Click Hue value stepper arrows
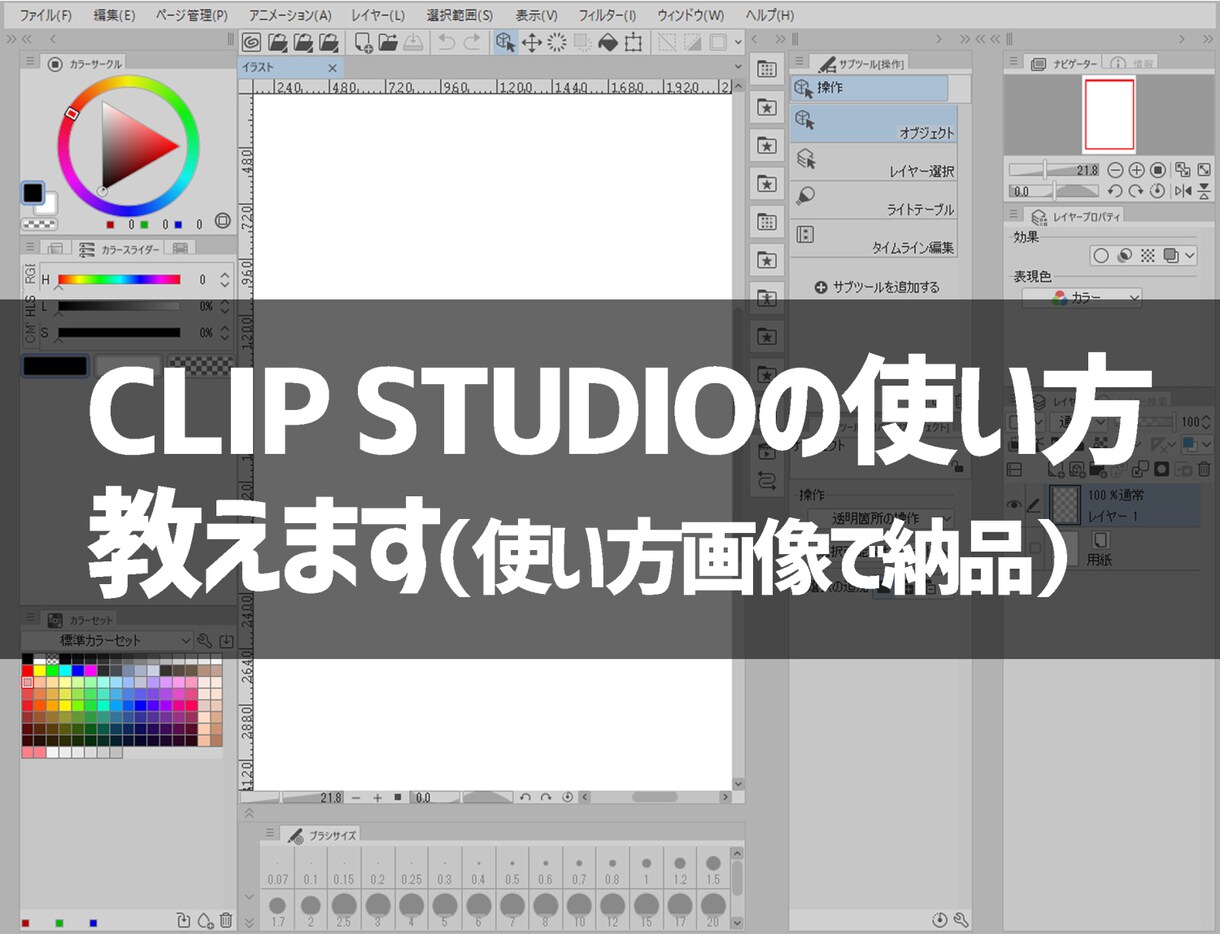 pos(225,280)
